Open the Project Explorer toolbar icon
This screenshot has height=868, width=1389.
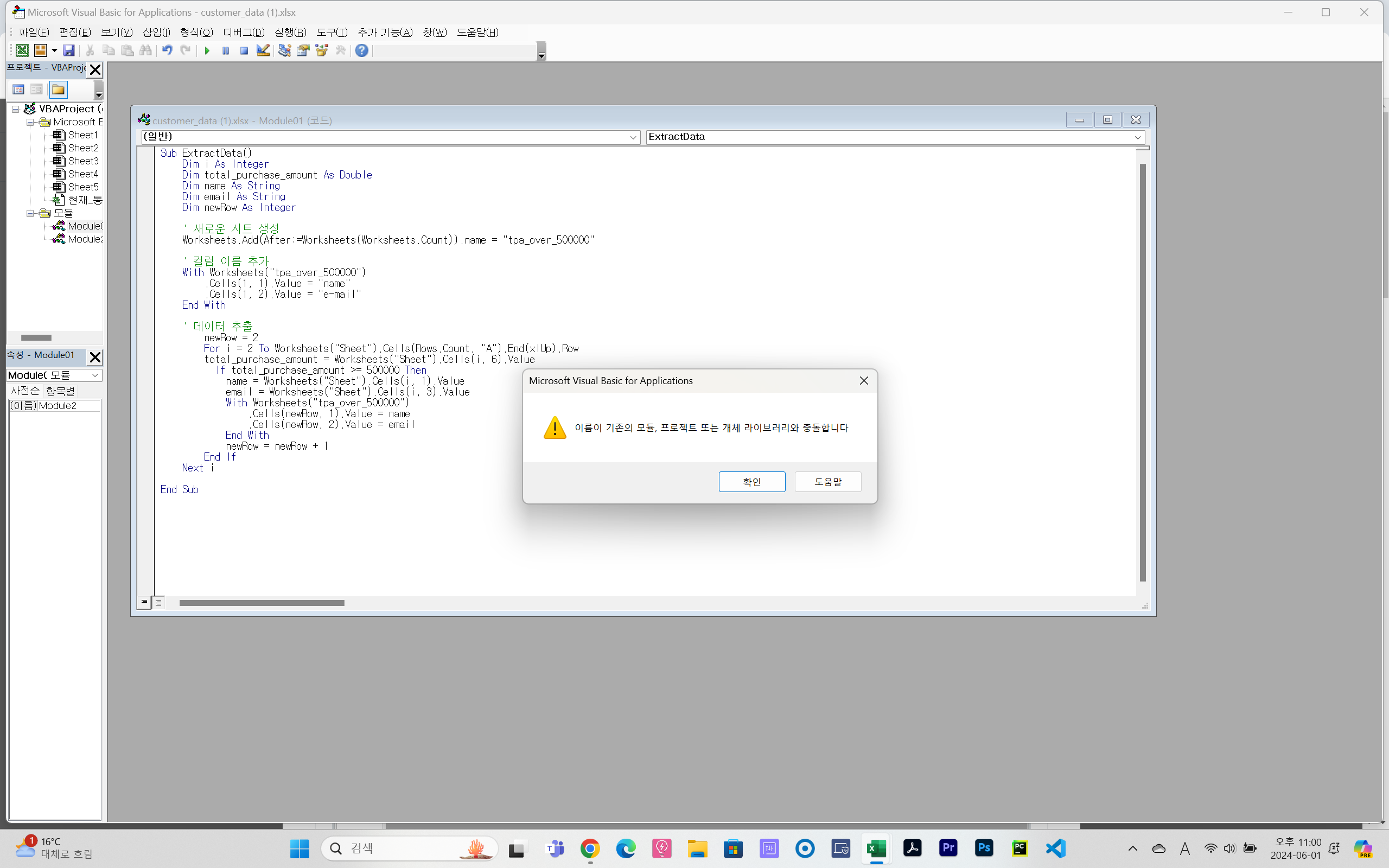[x=285, y=50]
